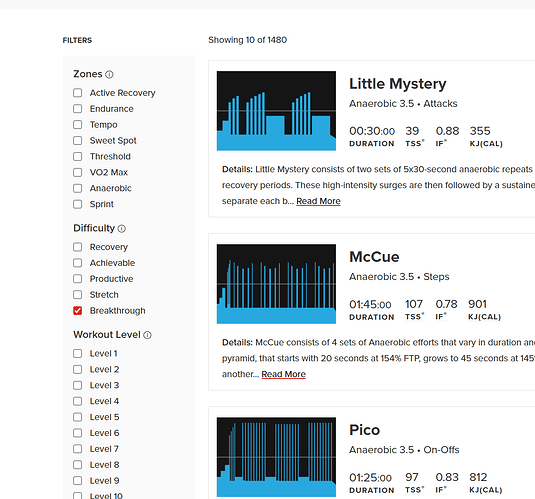Open the Pico workout chart thumbnail

tap(276, 457)
